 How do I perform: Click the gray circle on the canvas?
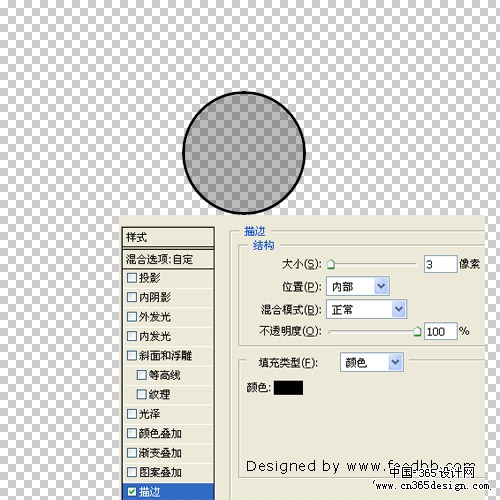pyautogui.click(x=244, y=153)
